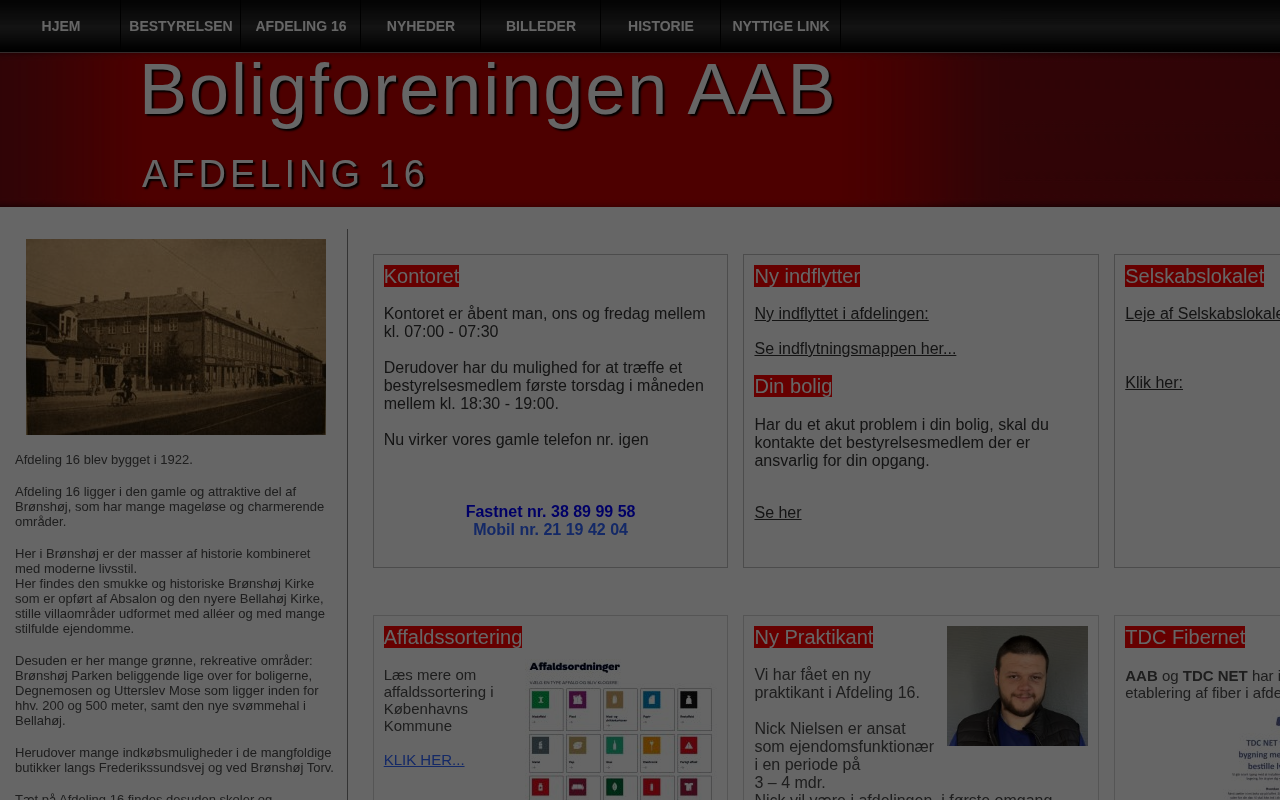
Task: Open the 'Leje af Selskabslokalet' link
Action: pyautogui.click(x=1202, y=314)
